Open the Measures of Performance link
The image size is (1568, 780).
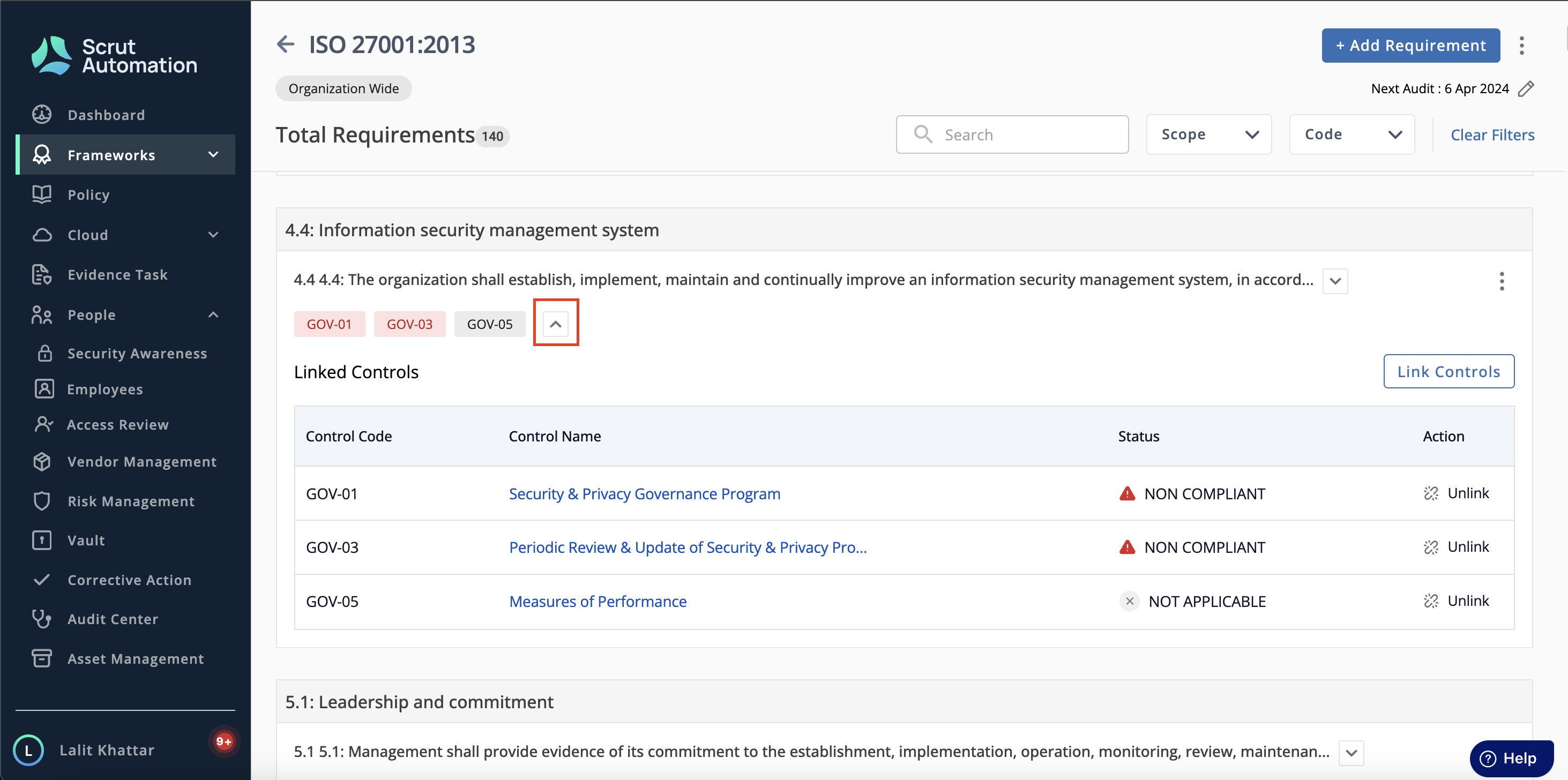tap(597, 601)
